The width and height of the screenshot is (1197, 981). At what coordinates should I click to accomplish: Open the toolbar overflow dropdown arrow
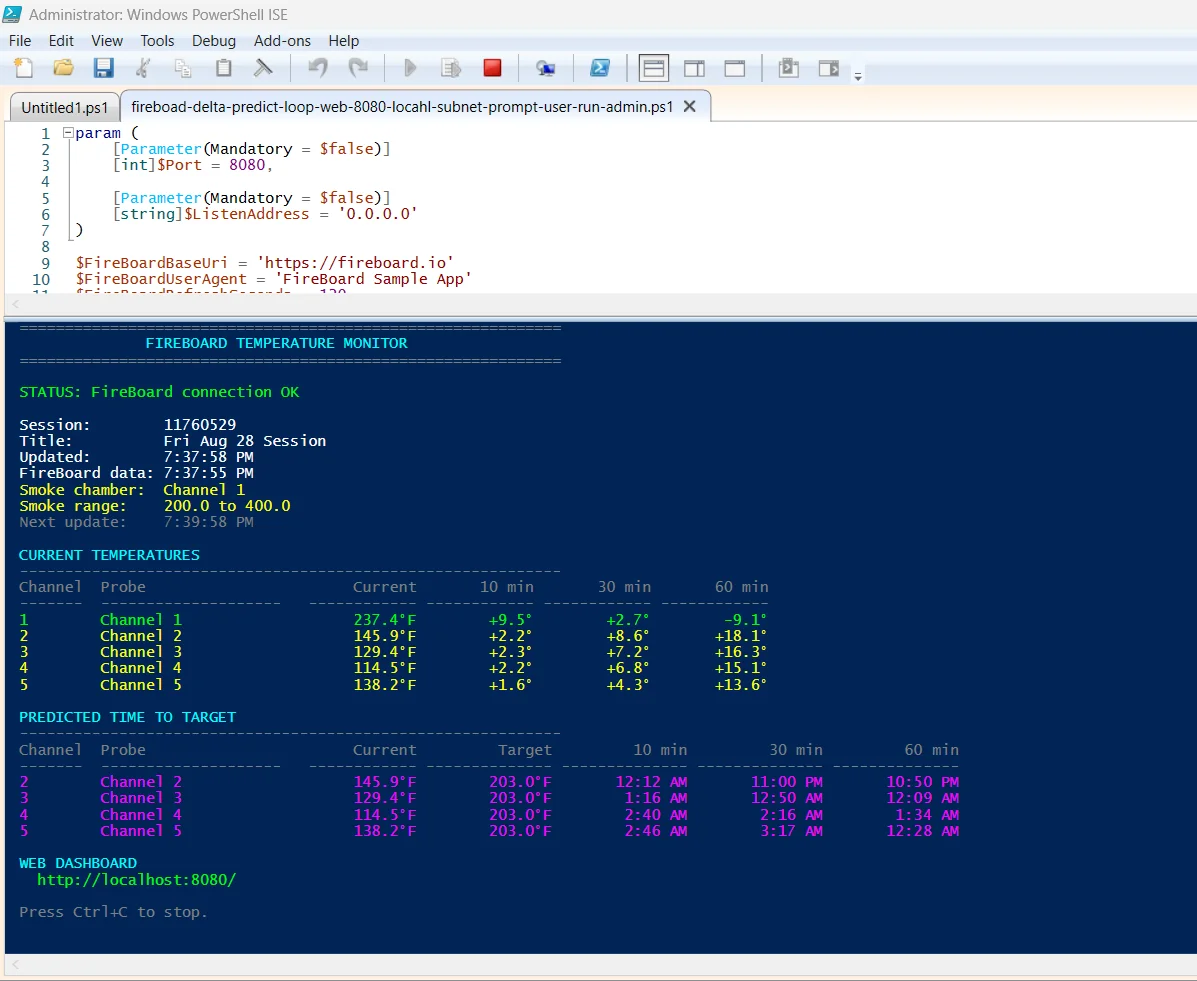tap(858, 76)
